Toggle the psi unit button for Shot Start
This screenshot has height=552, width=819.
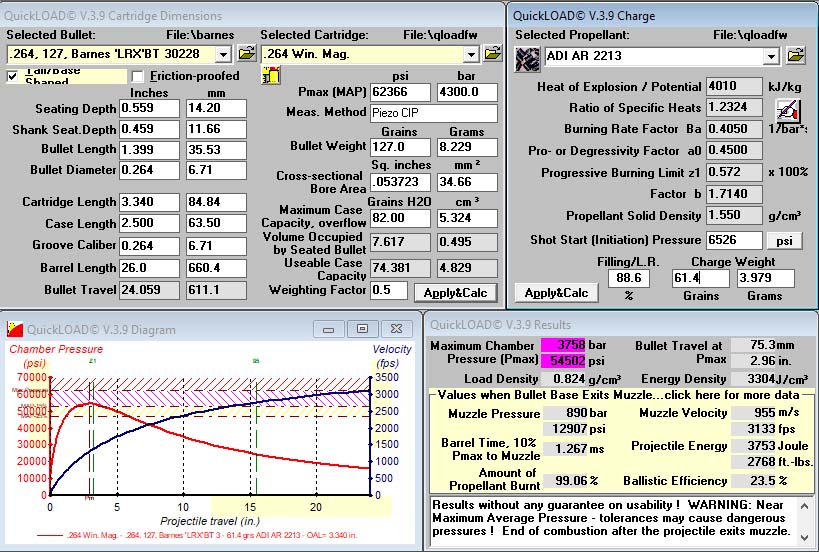click(784, 241)
